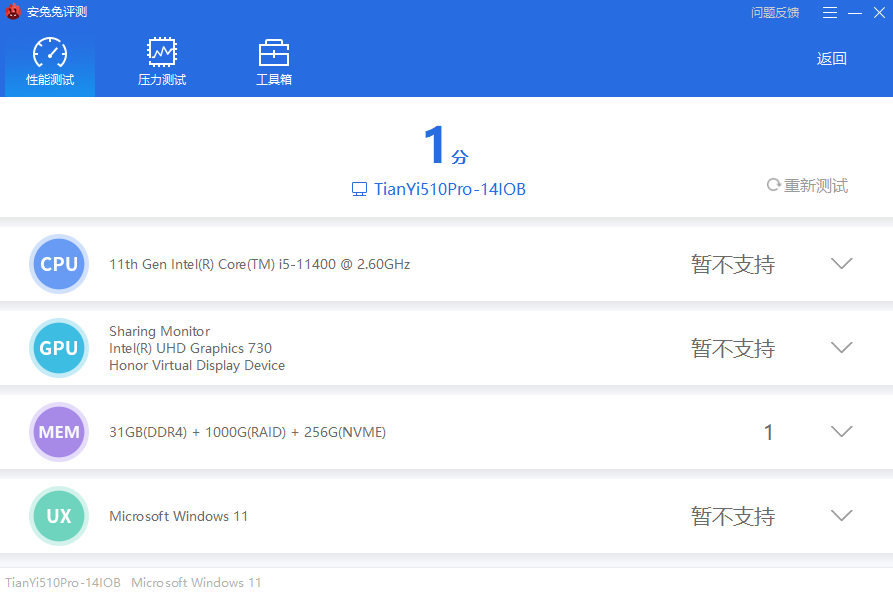Click the AnTuTu logo in title bar
893x594 pixels.
[13, 12]
